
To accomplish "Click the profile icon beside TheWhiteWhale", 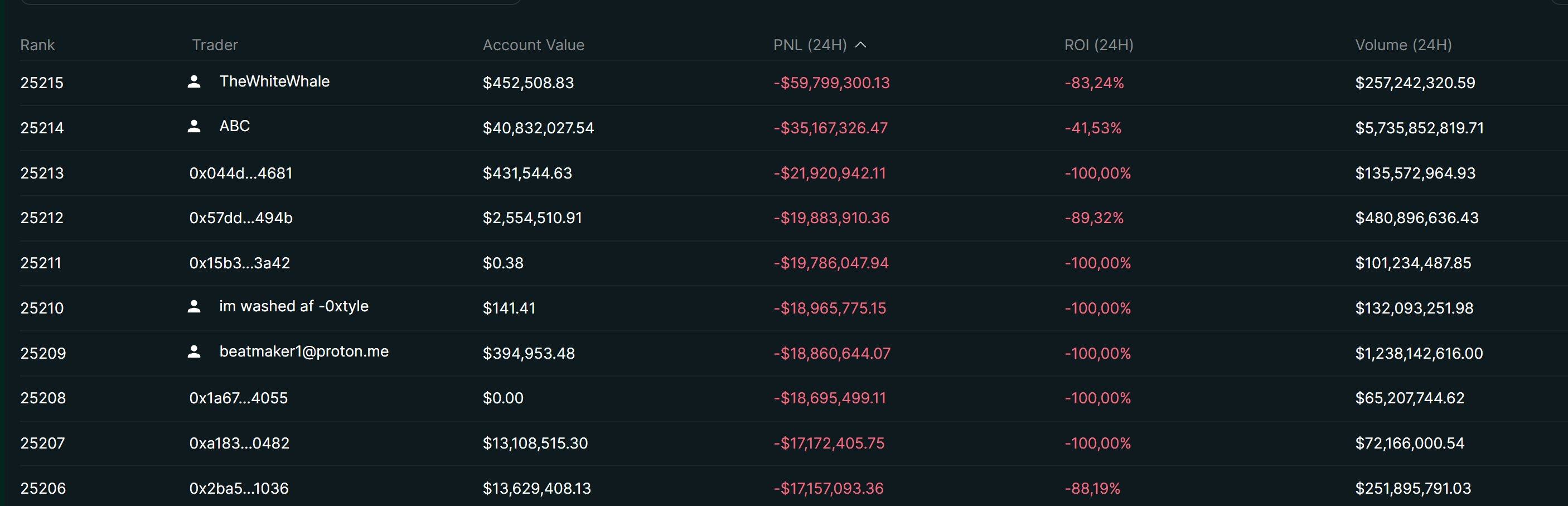I will 194,81.
